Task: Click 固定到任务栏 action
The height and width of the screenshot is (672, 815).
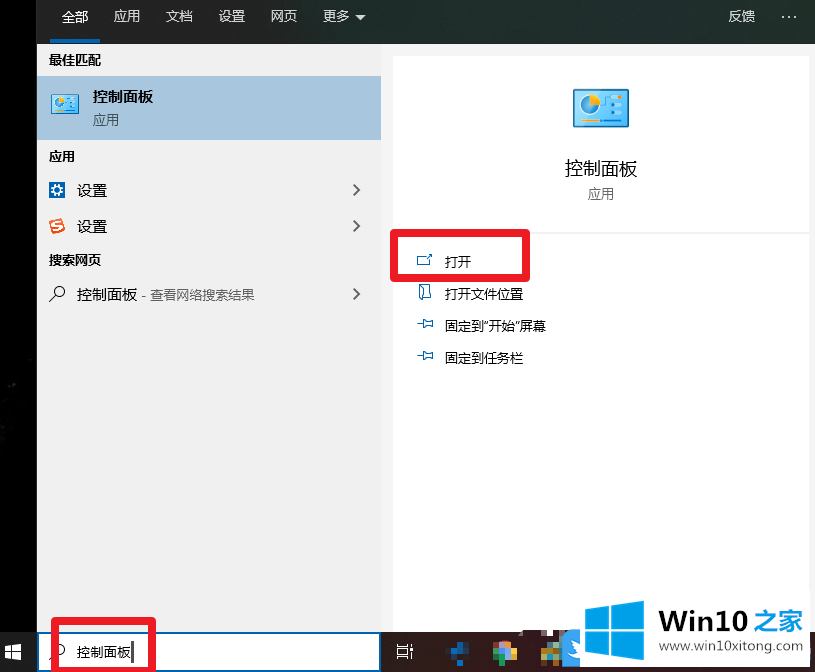Action: (x=484, y=358)
